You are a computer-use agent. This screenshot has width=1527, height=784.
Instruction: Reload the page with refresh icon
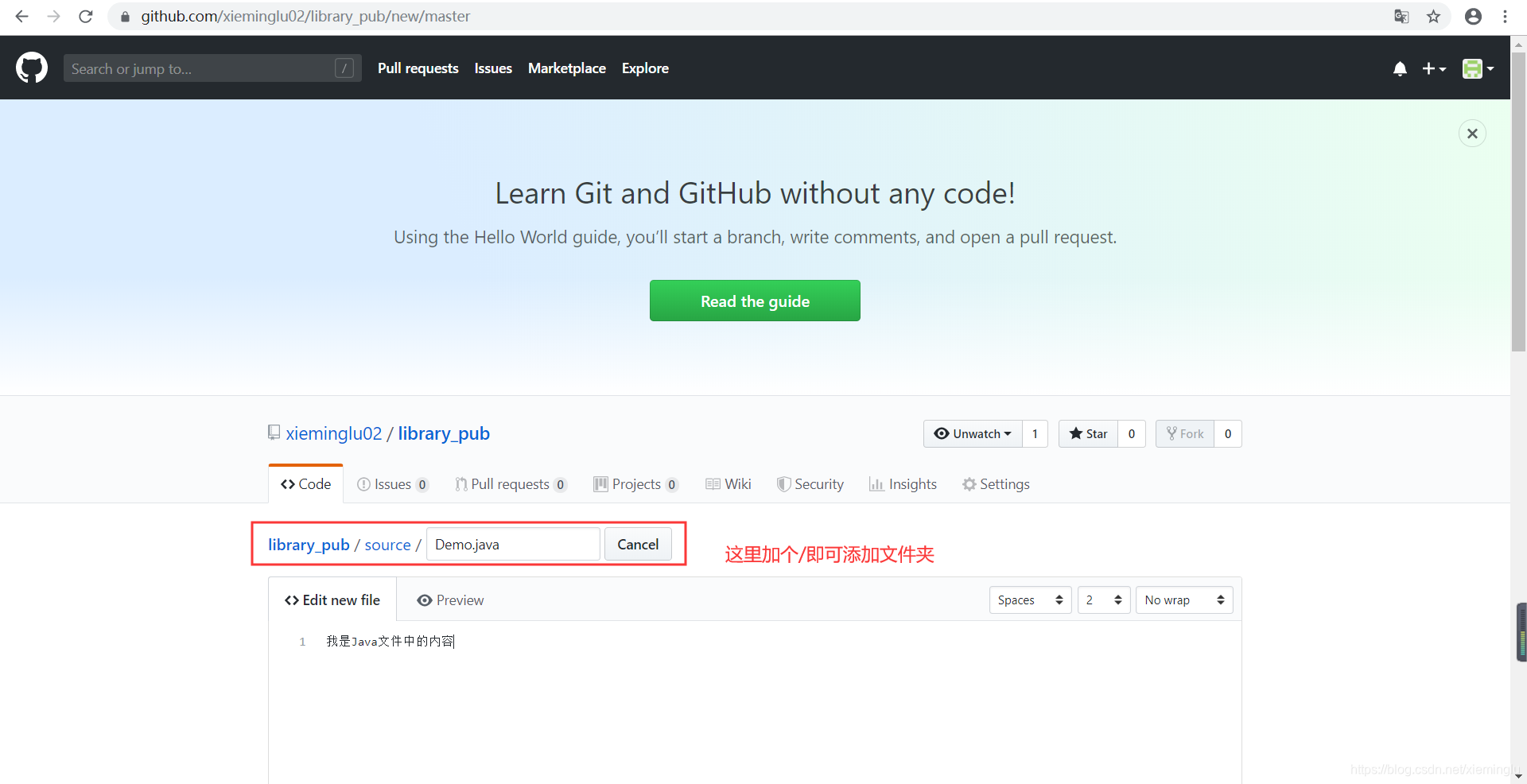(86, 16)
